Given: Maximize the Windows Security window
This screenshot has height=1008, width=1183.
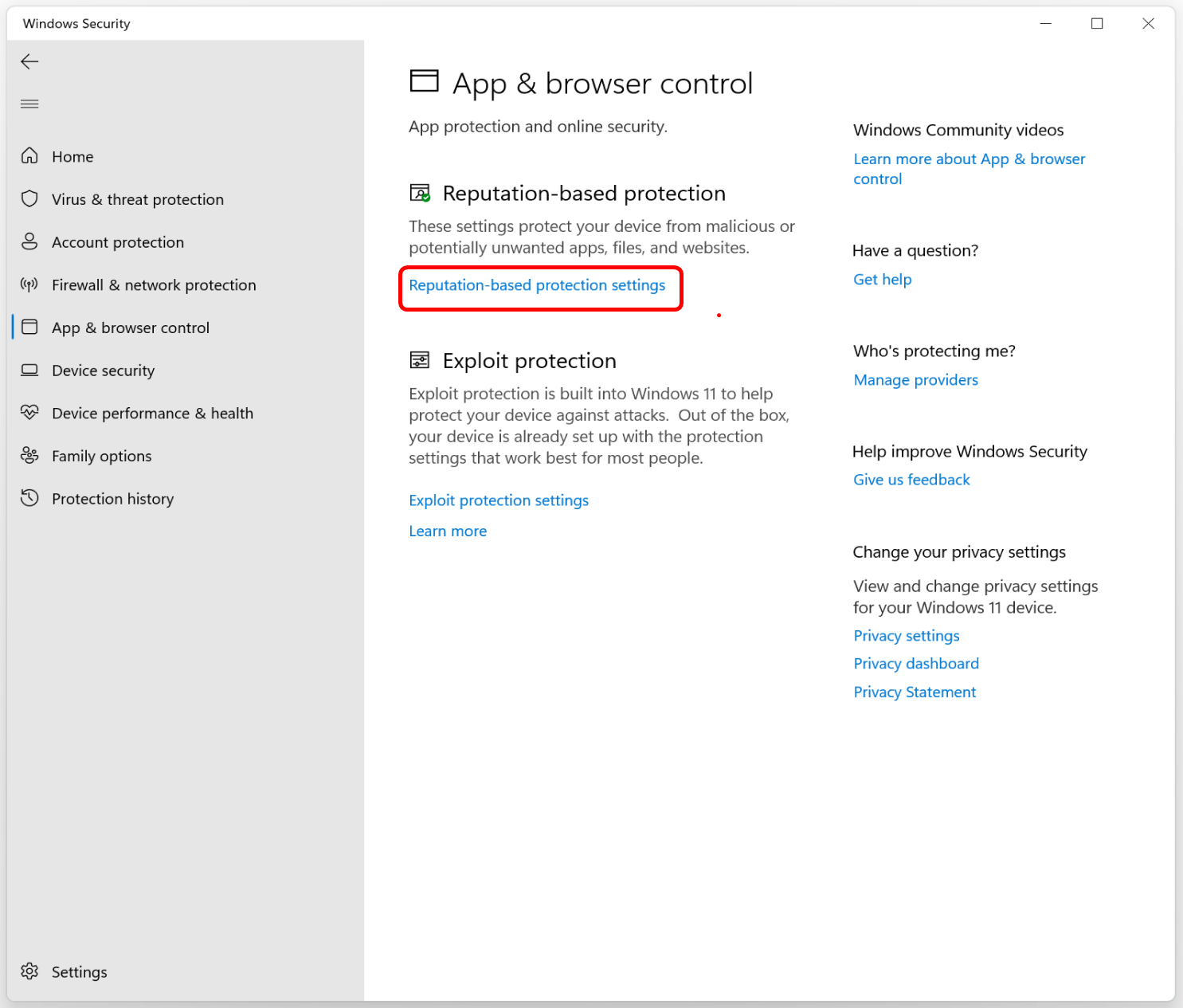Looking at the screenshot, I should click(1097, 23).
